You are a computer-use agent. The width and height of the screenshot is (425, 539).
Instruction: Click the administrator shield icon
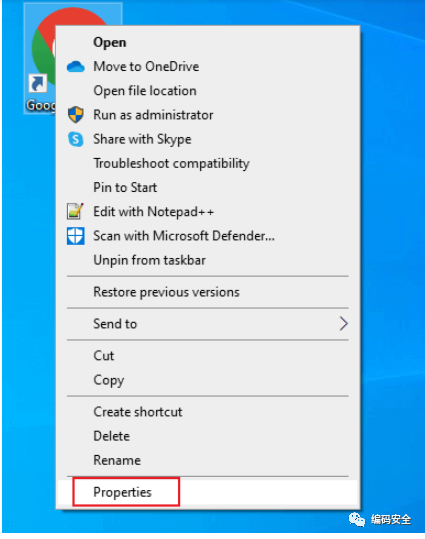(75, 115)
